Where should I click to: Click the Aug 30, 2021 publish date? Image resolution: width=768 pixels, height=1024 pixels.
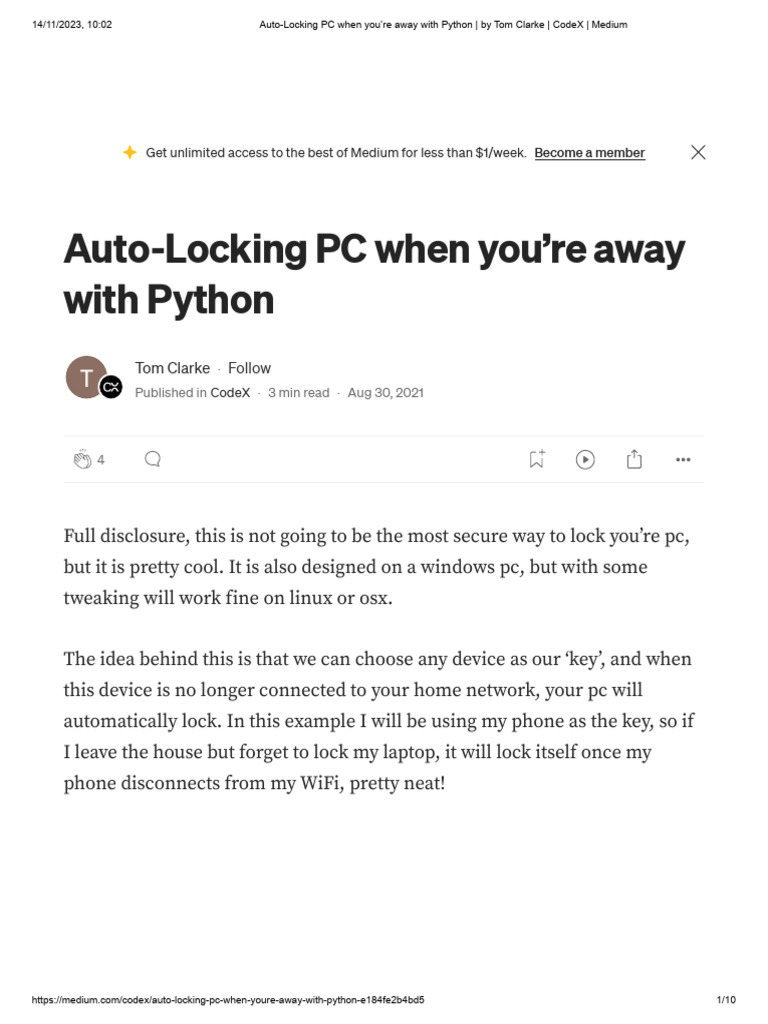coord(385,393)
